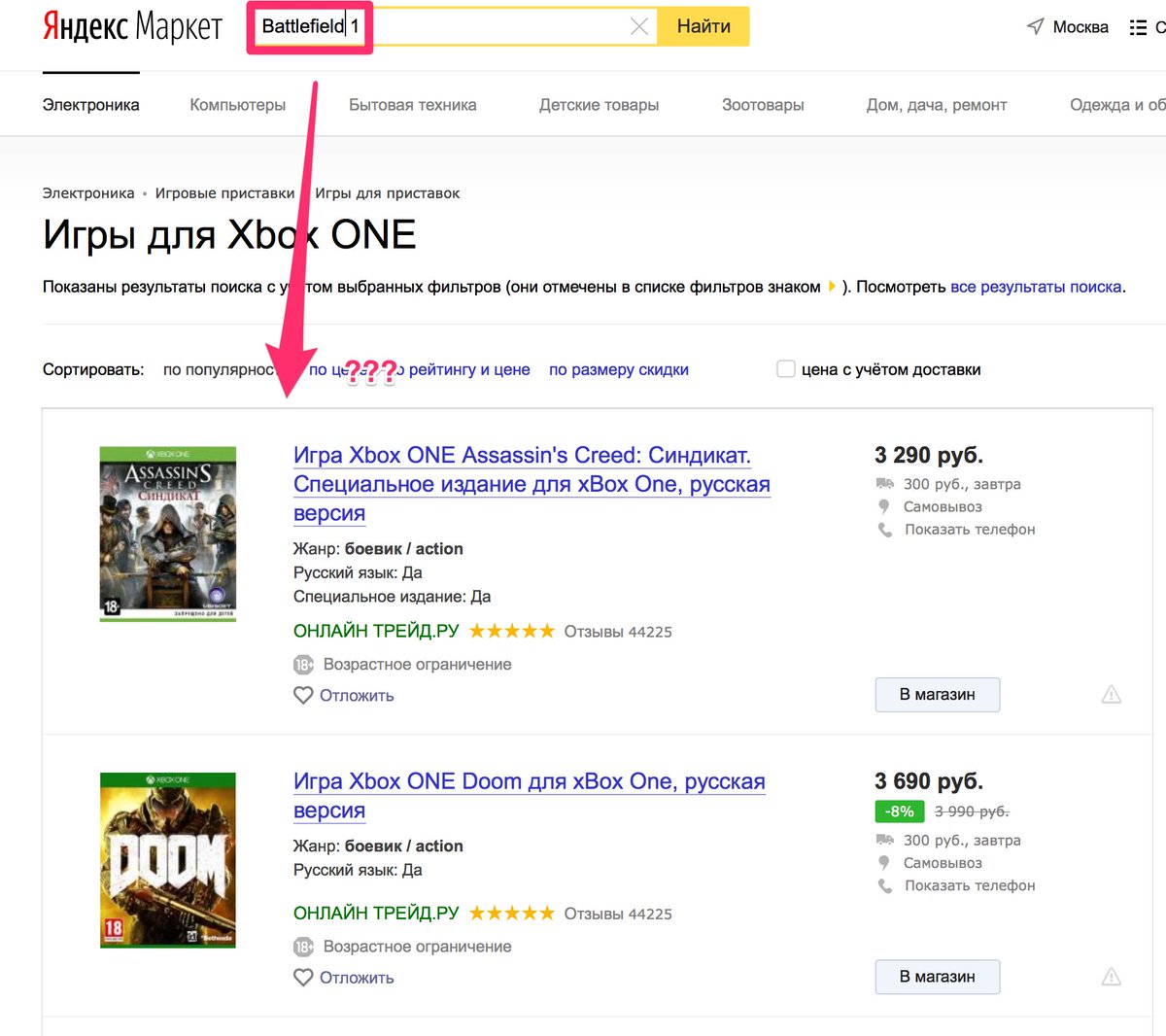The width and height of the screenshot is (1166, 1036).
Task: Go to the Игры для приставок breadcrumb
Action: 388,193
